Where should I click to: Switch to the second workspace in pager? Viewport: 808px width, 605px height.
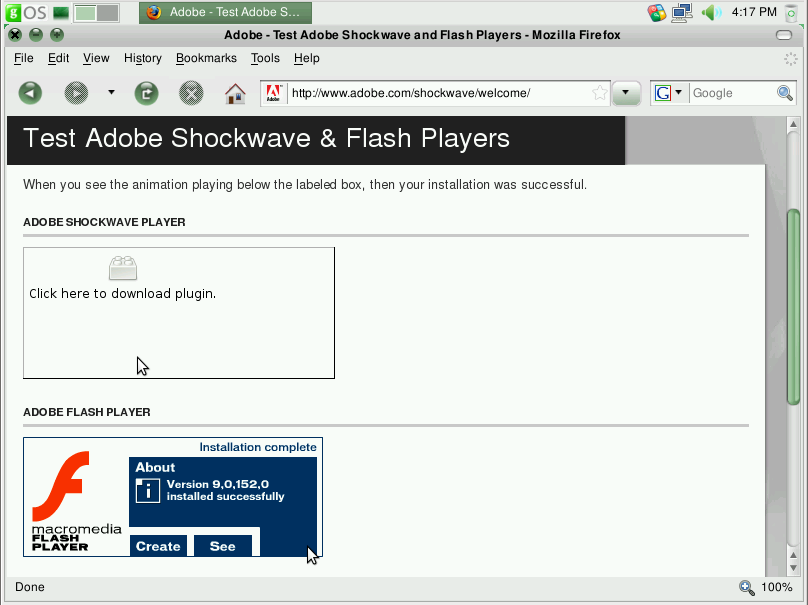[108, 13]
